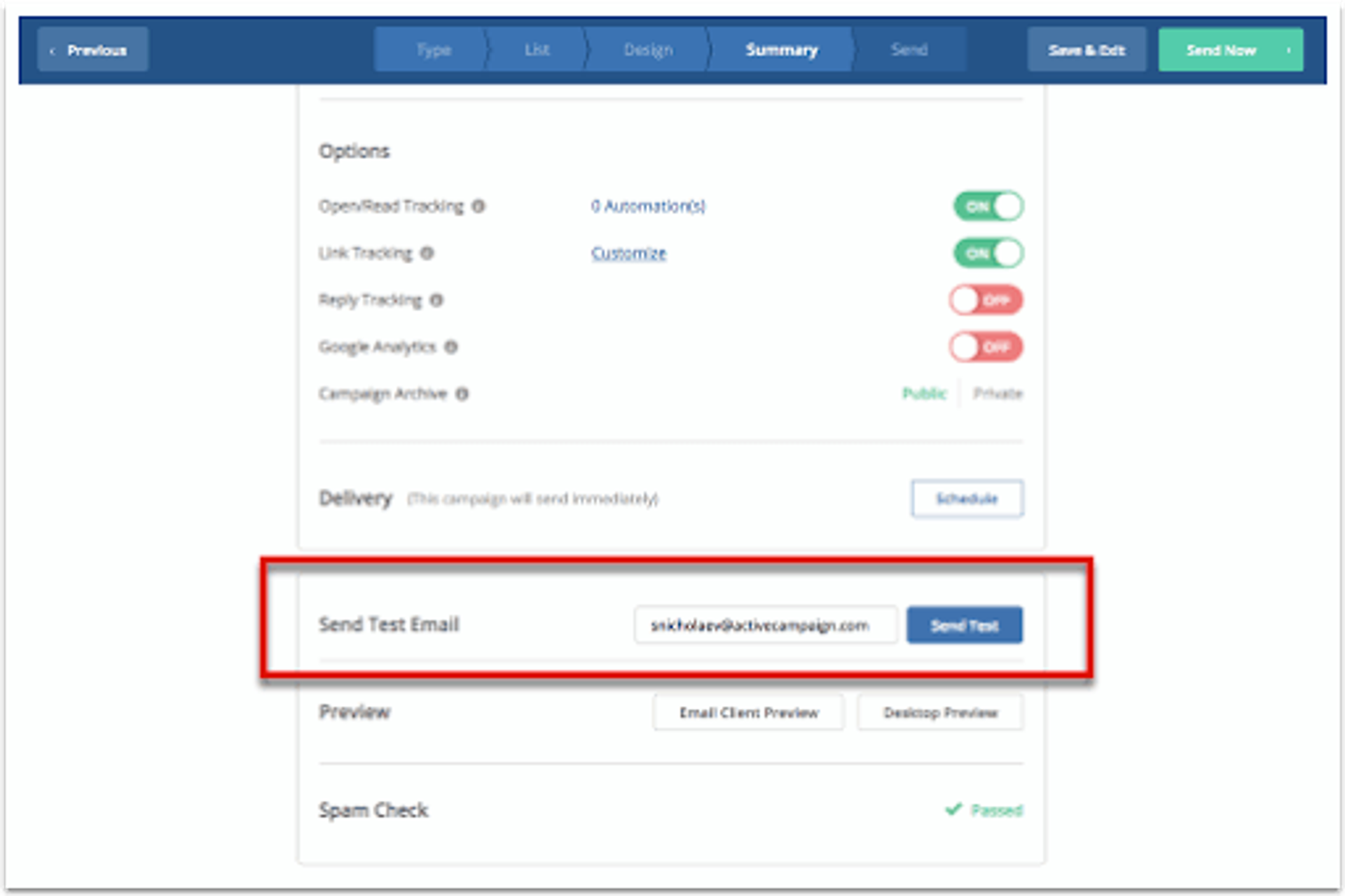Click the Customize link for Link Tracking
Screen dimensions: 1345x896
coord(628,254)
